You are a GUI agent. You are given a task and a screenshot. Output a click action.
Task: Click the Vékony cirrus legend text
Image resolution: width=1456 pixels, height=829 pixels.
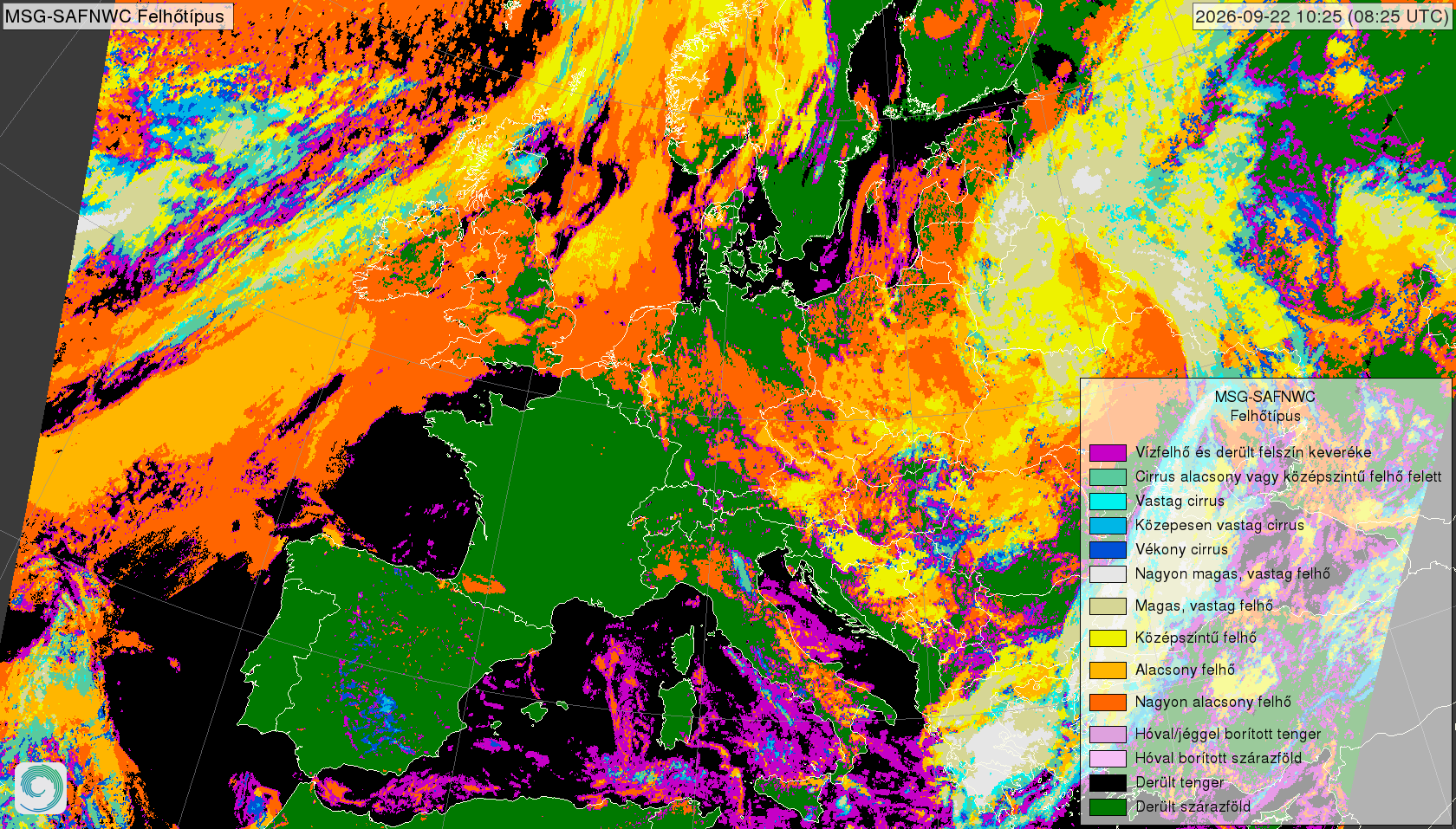(1181, 549)
